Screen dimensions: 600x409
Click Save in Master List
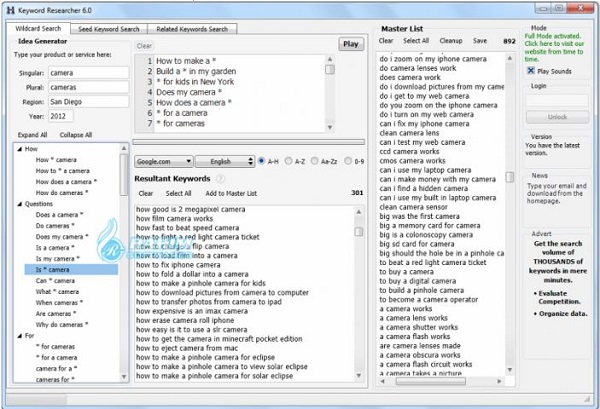click(x=480, y=41)
